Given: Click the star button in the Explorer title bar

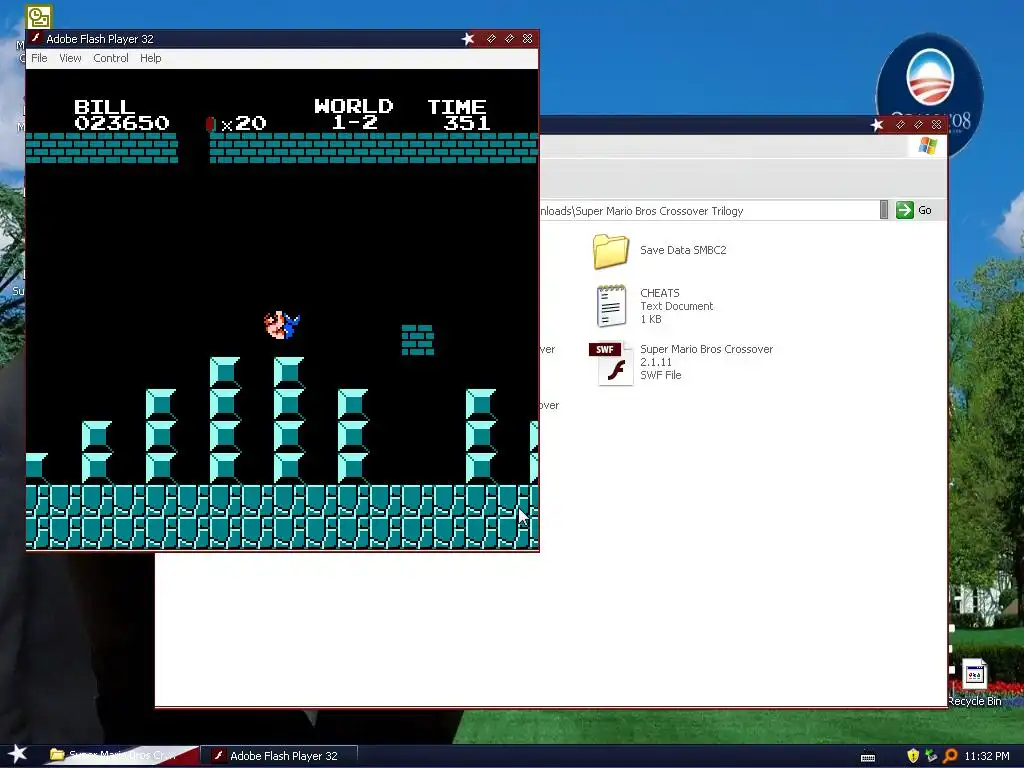Looking at the screenshot, I should 876,125.
